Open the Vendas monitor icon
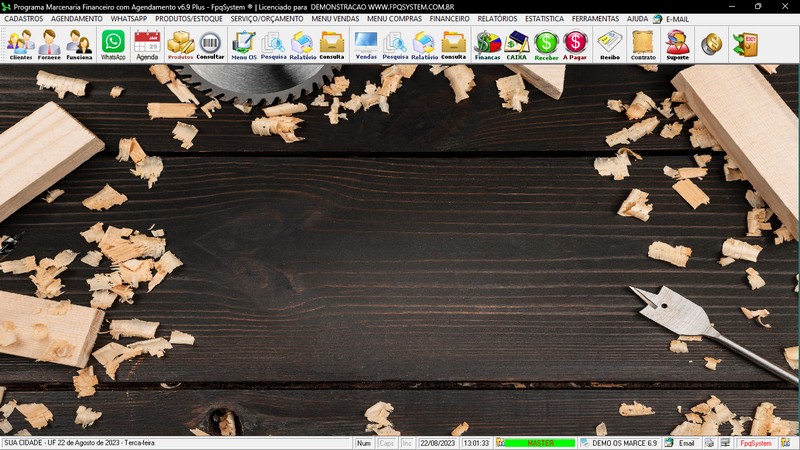This screenshot has height=450, width=800. tap(366, 45)
